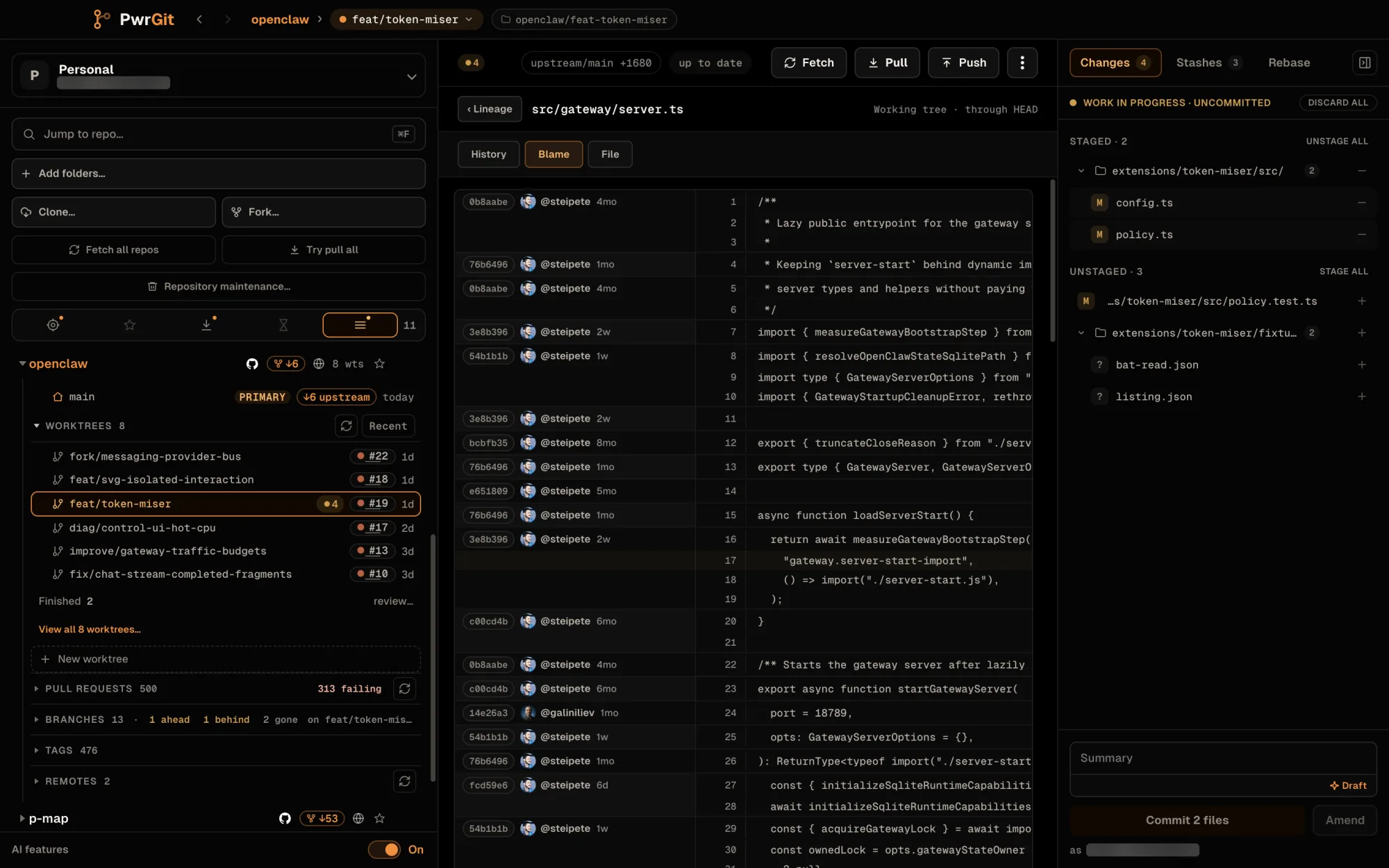Click the PwrGit logo icon
This screenshot has height=868, width=1389.
click(101, 19)
